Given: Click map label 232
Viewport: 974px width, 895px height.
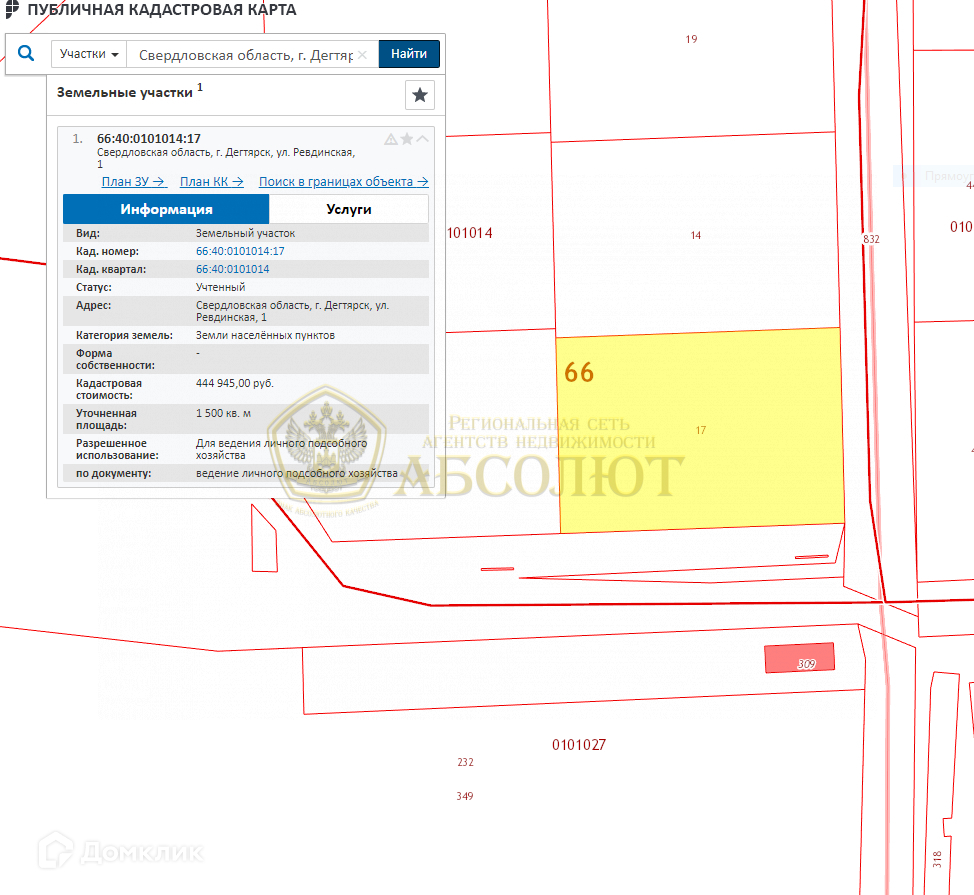Looking at the screenshot, I should (465, 762).
